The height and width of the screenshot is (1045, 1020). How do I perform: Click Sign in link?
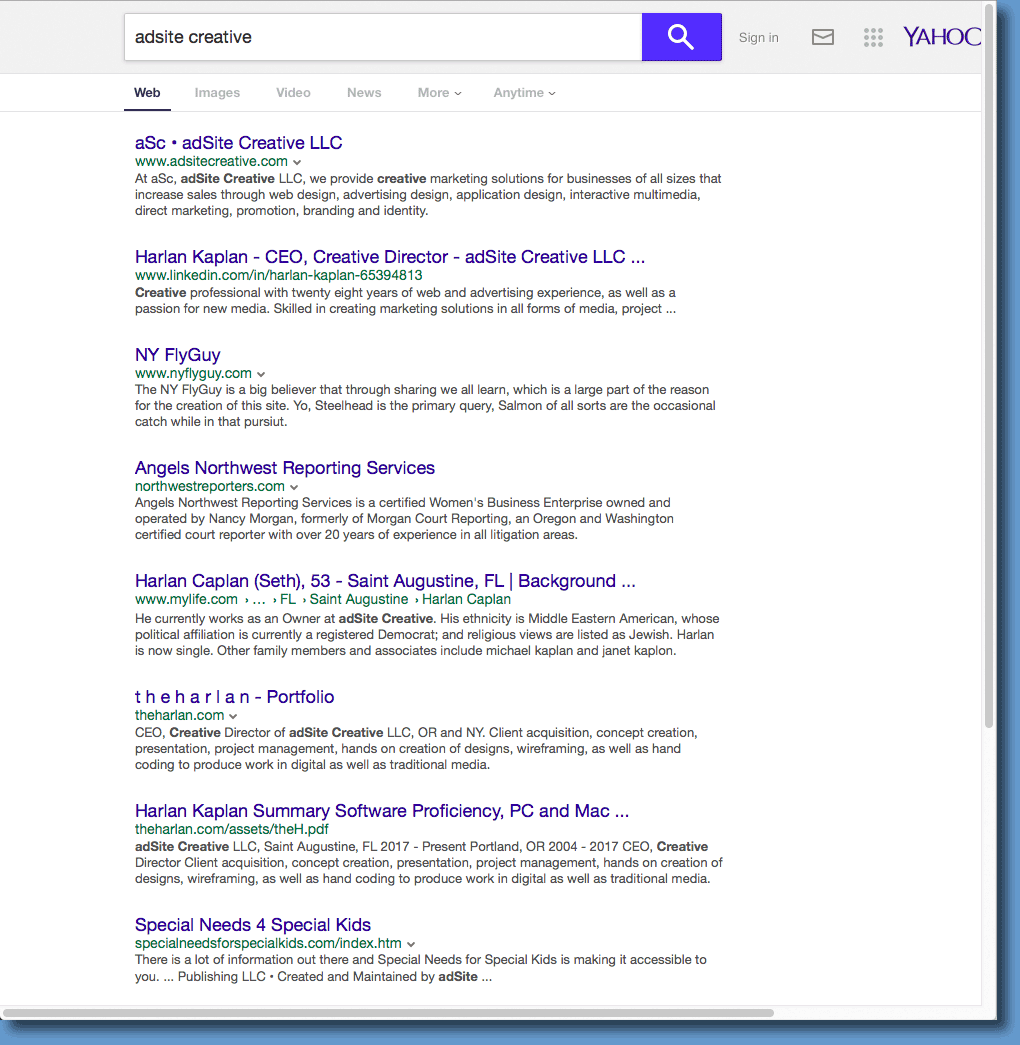point(759,37)
